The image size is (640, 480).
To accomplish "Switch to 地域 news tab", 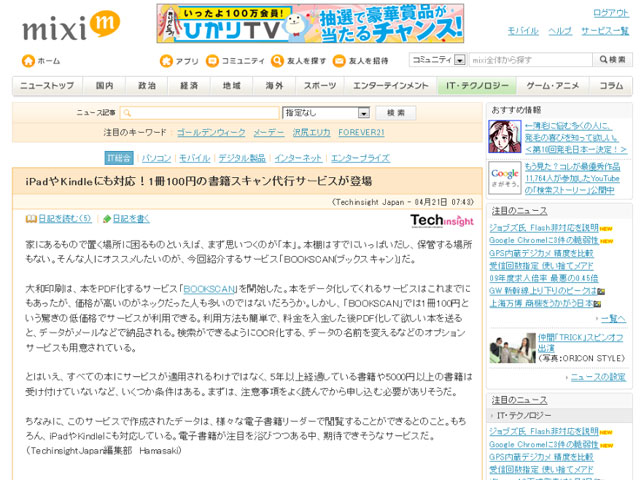I will [232, 86].
